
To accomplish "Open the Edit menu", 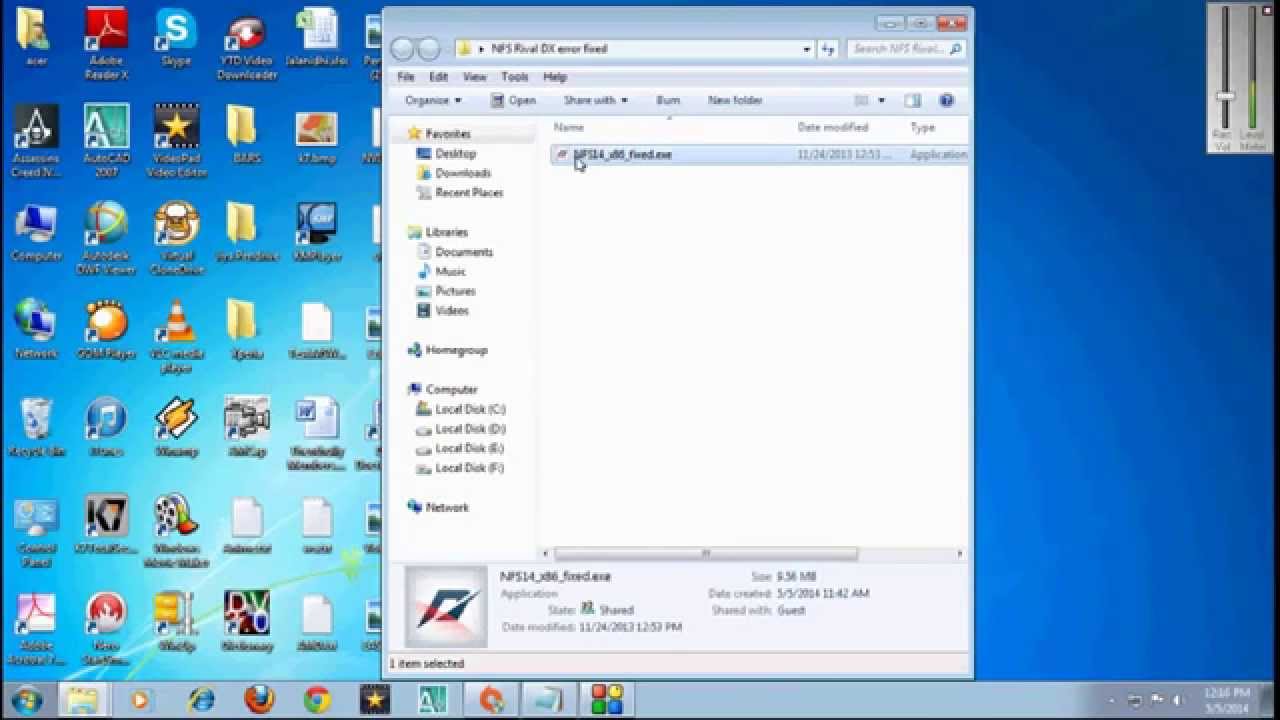I will pos(439,77).
